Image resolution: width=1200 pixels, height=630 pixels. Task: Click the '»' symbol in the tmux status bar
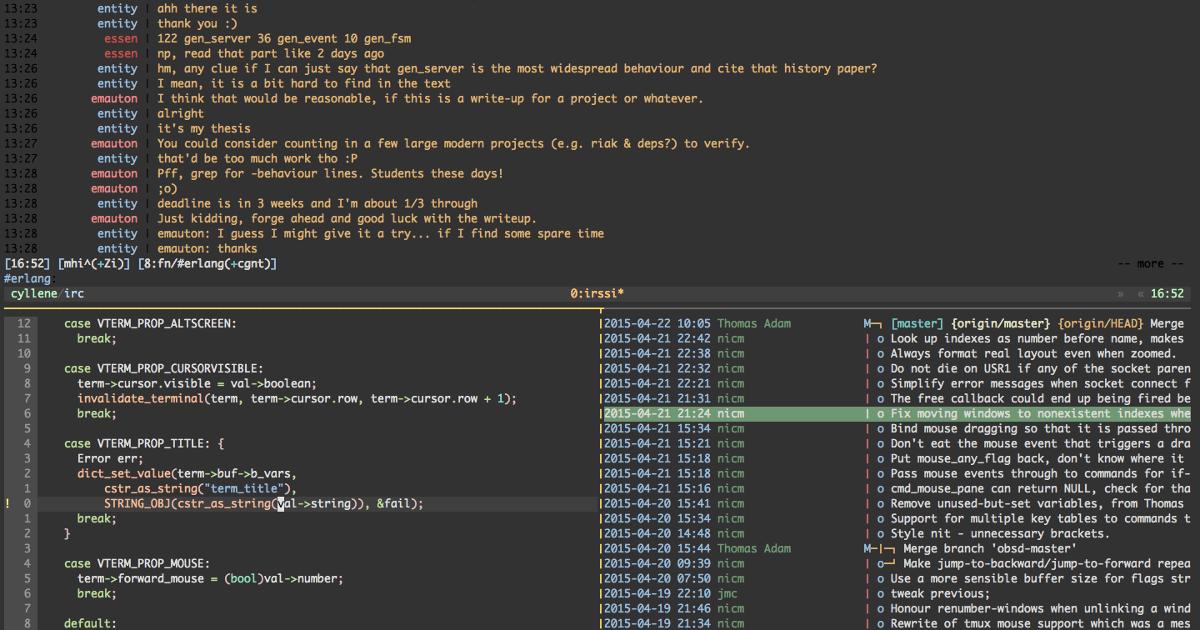1120,294
